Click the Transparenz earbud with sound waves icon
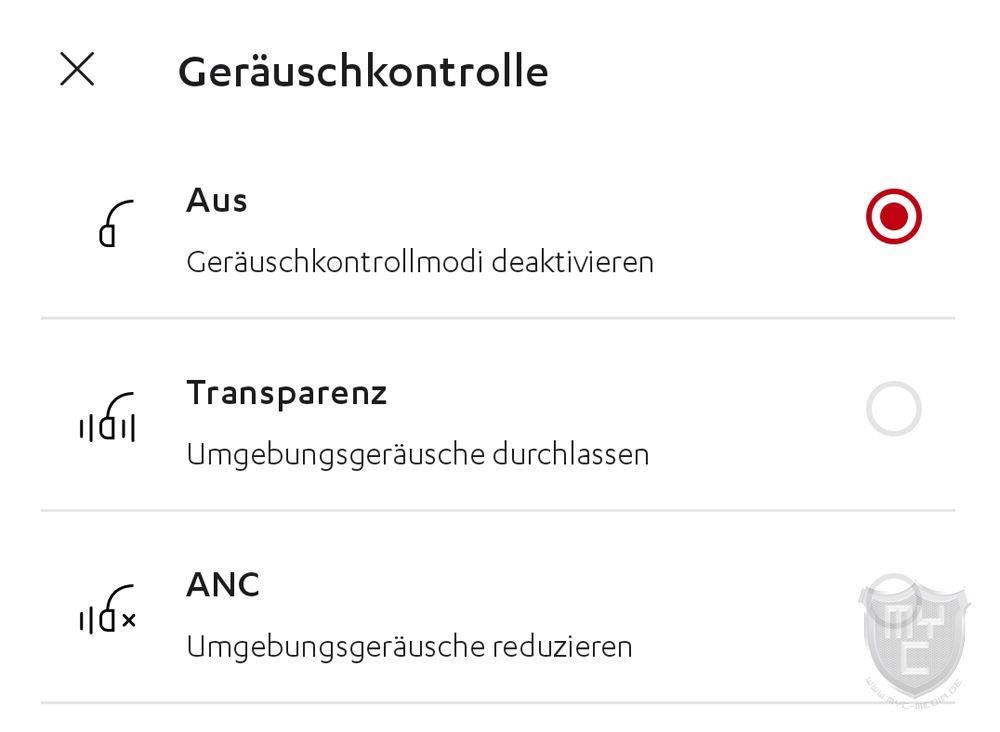 (107, 417)
